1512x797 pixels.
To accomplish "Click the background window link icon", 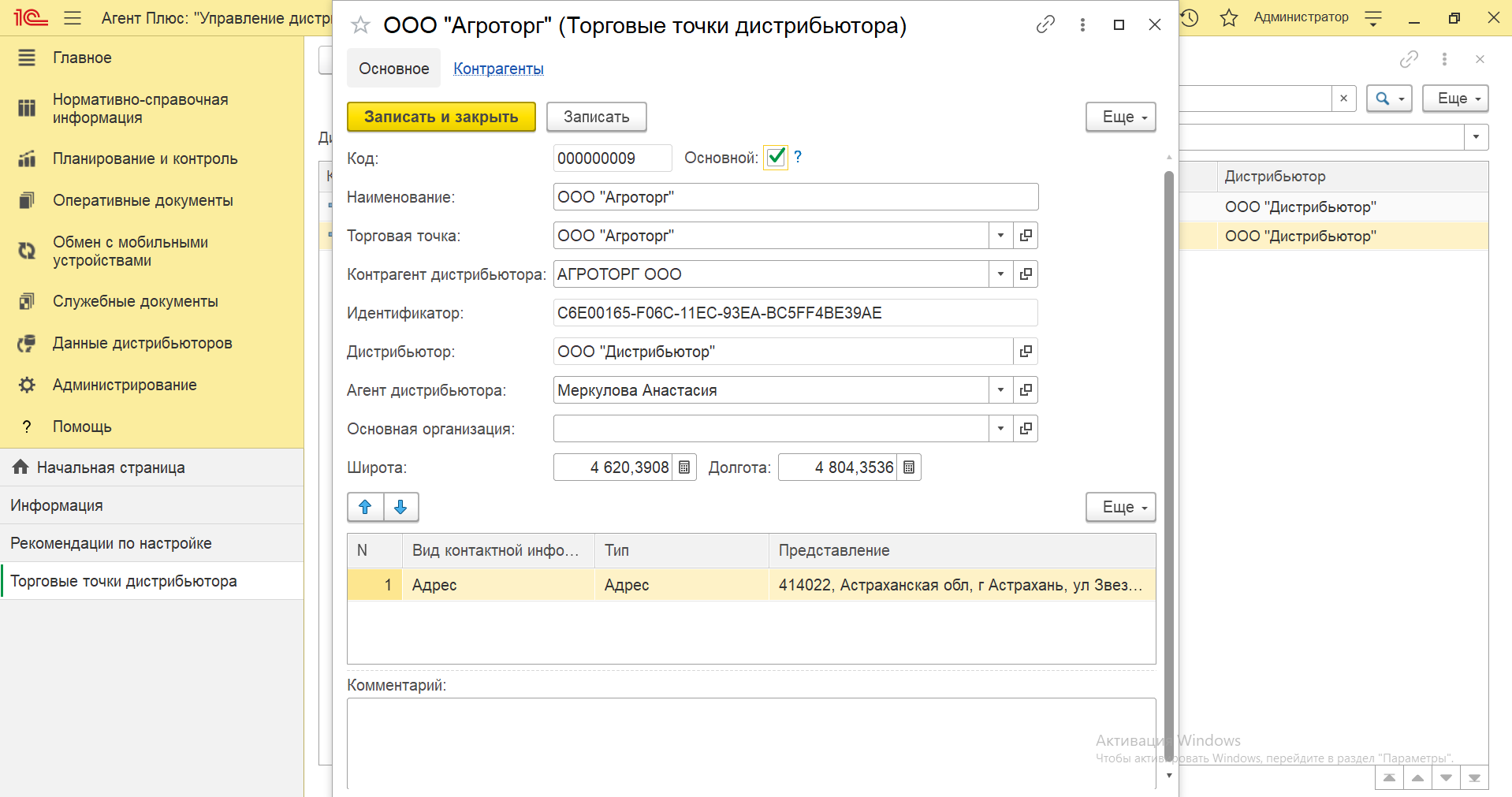I will 1409,59.
